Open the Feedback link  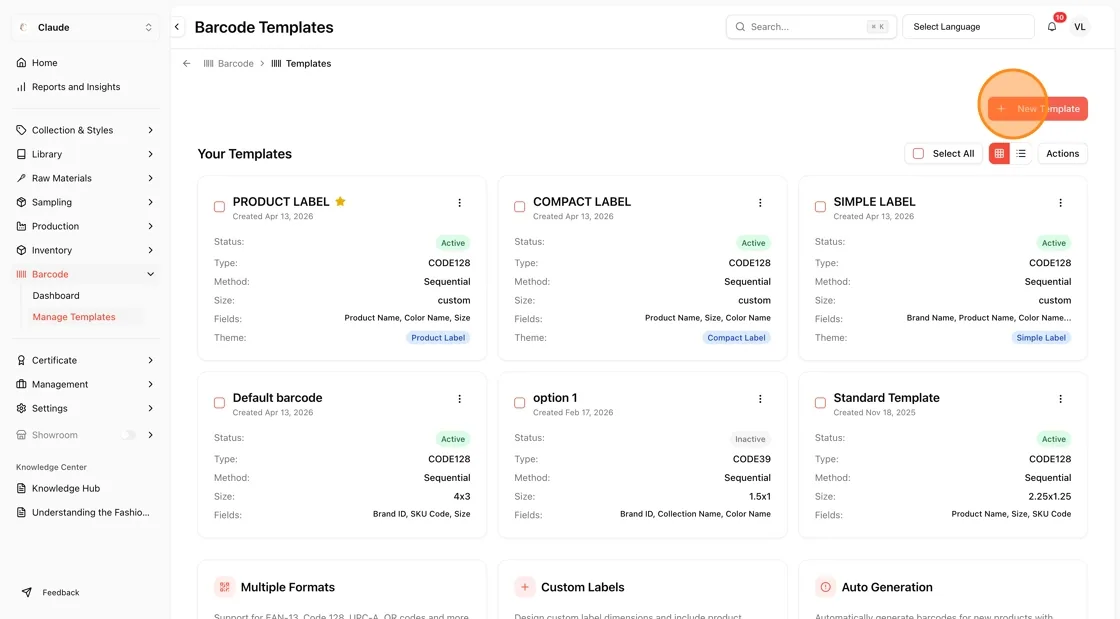[x=51, y=593]
